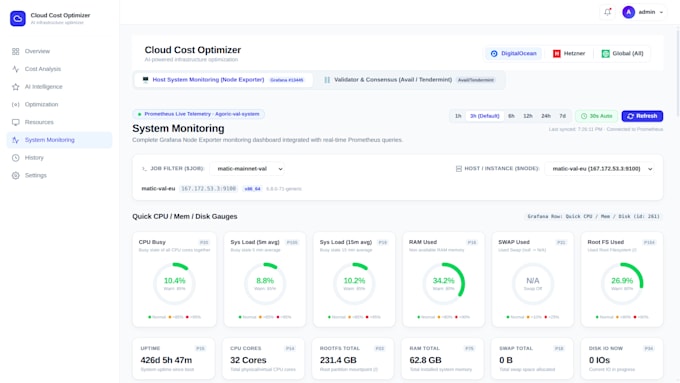Open Cost Analysis in sidebar
The height and width of the screenshot is (383, 680).
tap(59, 69)
